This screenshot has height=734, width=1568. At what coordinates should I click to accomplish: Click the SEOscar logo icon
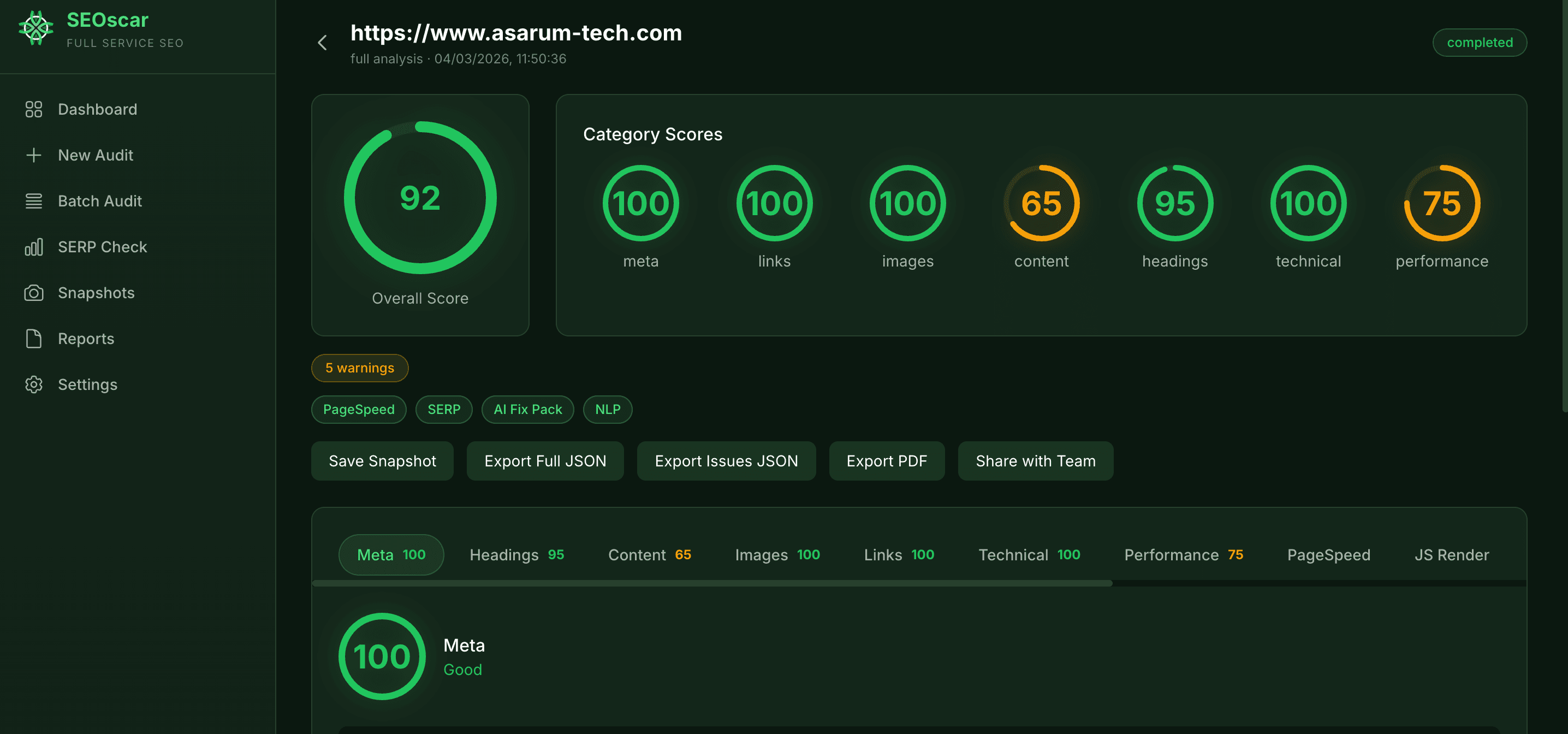pyautogui.click(x=36, y=26)
